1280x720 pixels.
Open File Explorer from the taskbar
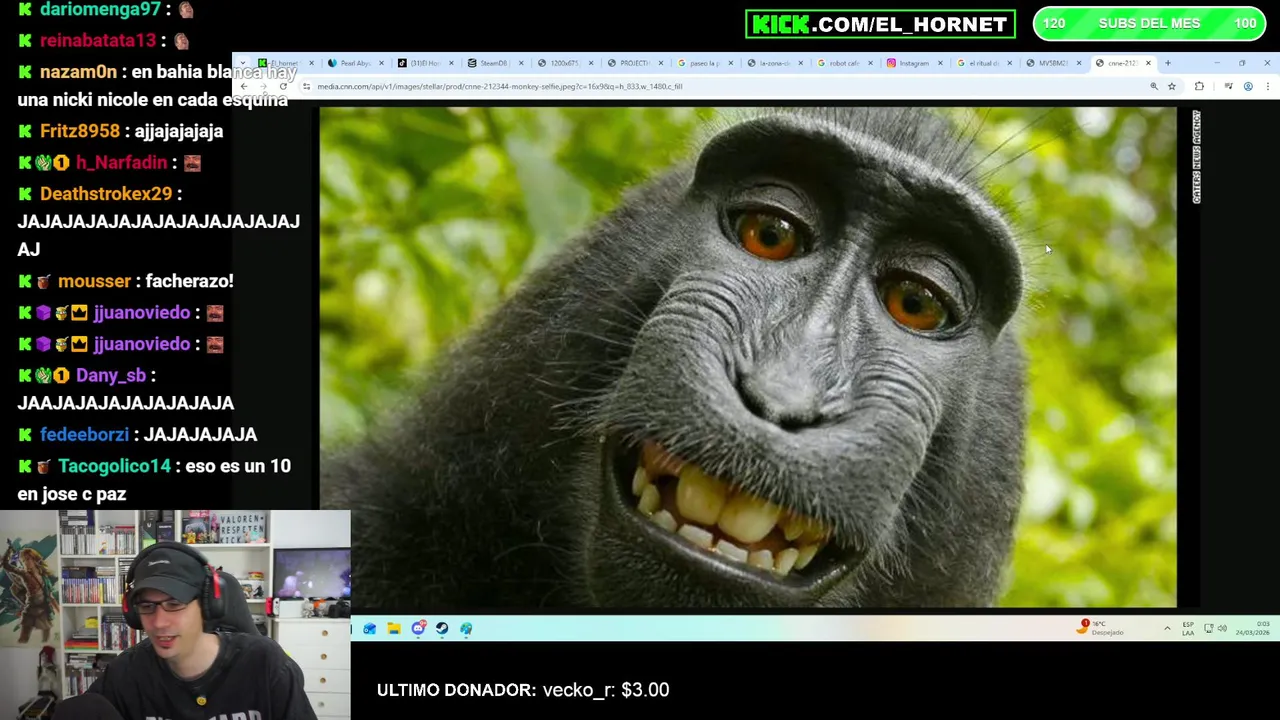click(394, 628)
